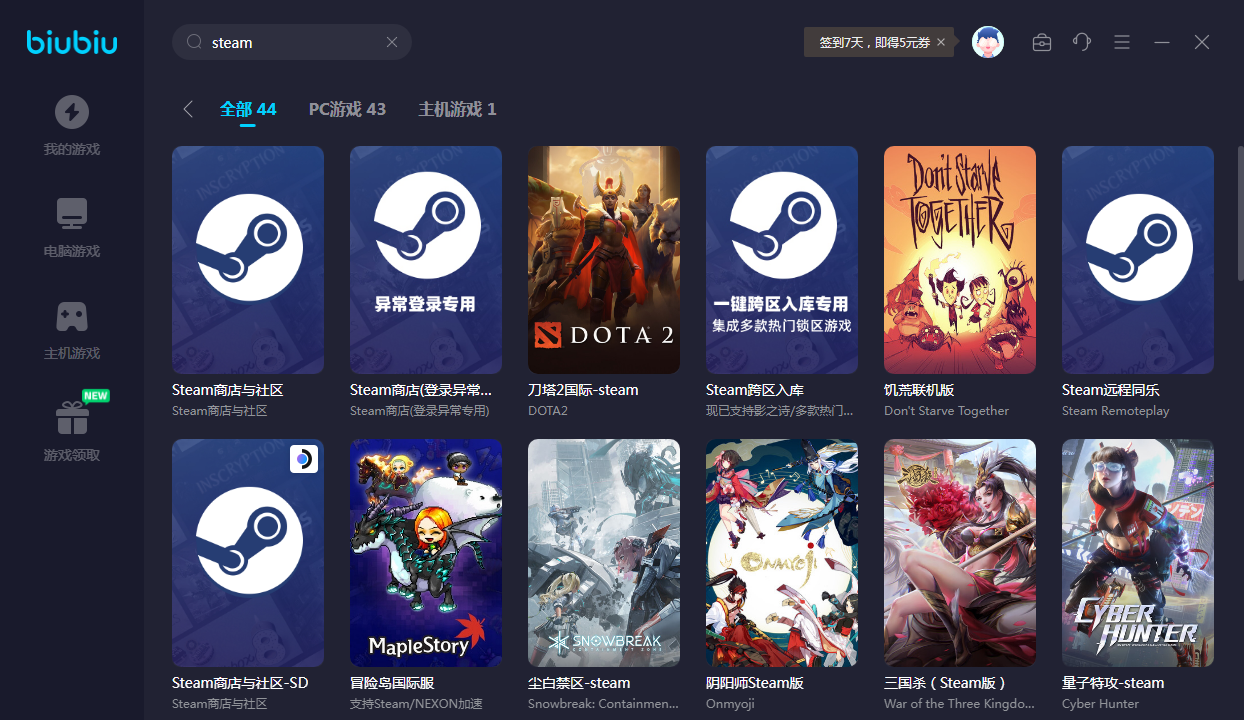Click title 饥荒联机版
Image resolution: width=1244 pixels, height=720 pixels.
919,390
